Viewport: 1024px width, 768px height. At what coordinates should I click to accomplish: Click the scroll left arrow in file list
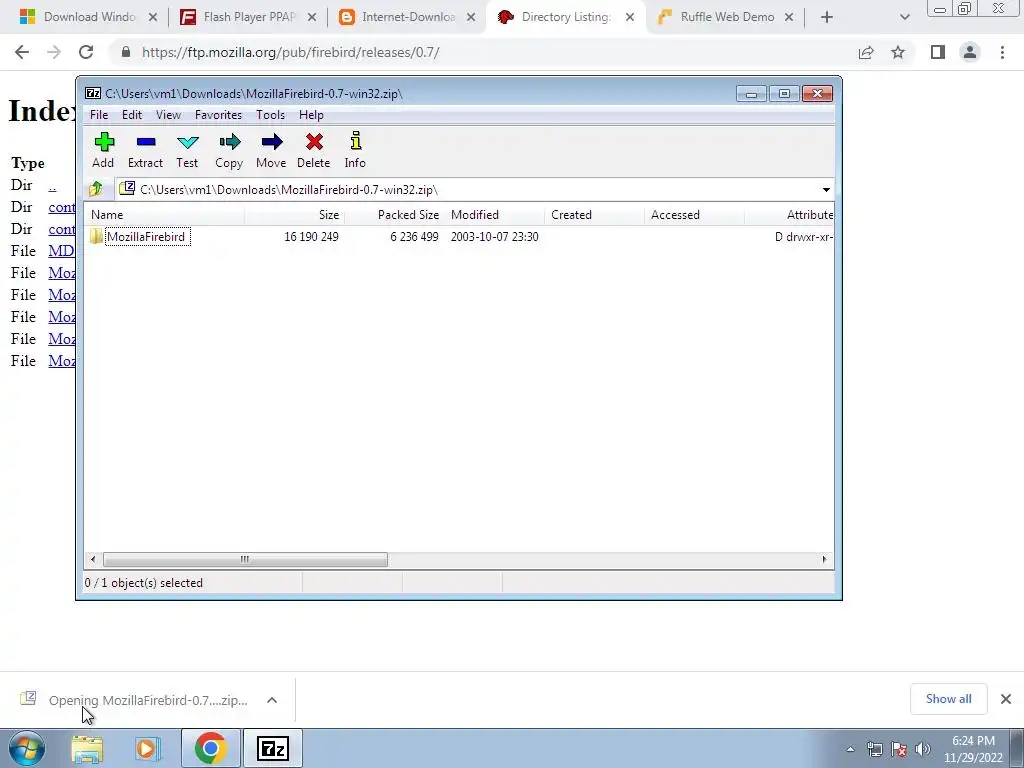click(x=93, y=560)
